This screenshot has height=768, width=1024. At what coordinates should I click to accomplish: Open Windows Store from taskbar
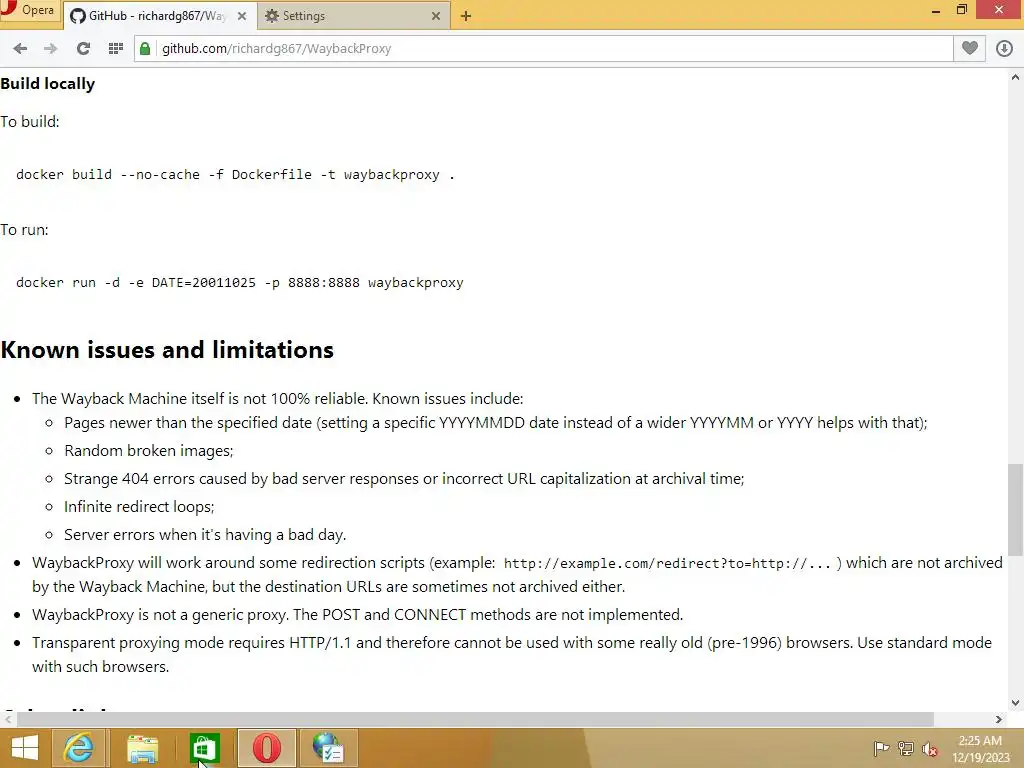[x=204, y=748]
